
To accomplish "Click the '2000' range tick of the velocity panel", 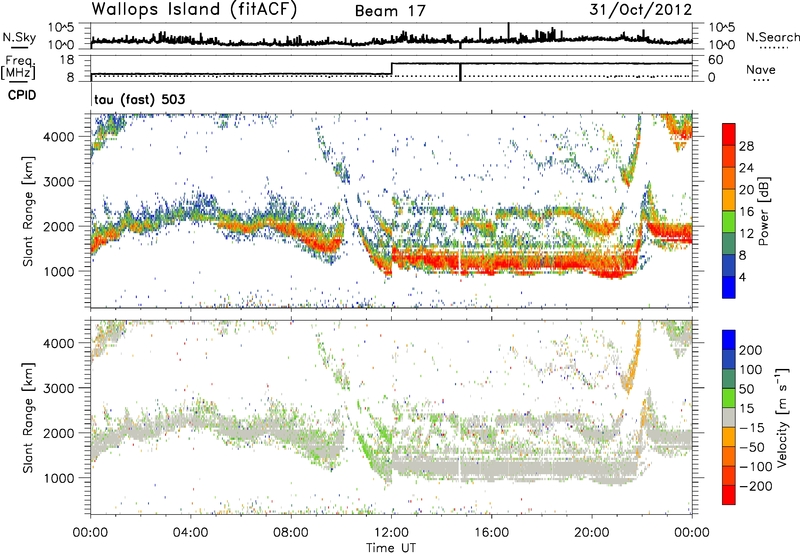I will 59,433.
